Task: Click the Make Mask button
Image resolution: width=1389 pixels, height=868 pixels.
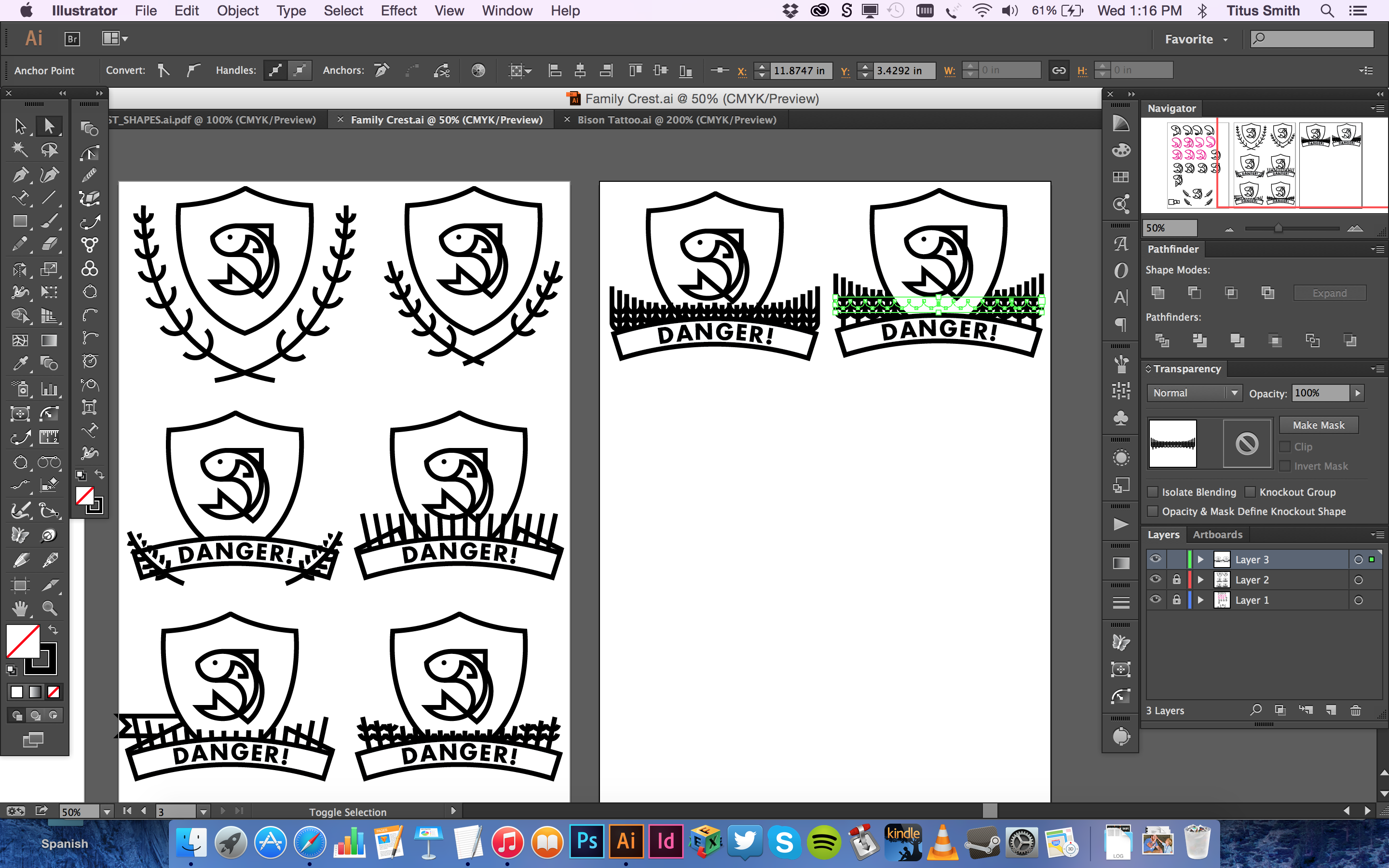Action: tap(1319, 425)
